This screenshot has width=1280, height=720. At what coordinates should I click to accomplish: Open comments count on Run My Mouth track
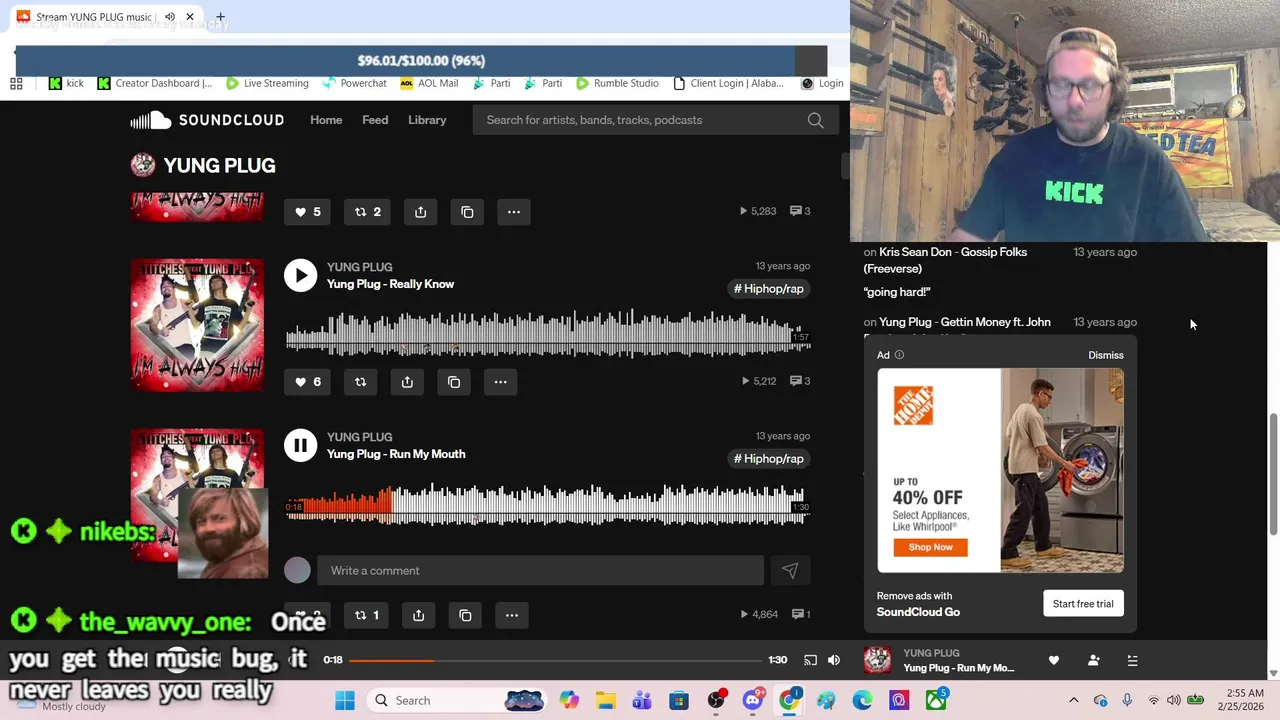[x=800, y=614]
